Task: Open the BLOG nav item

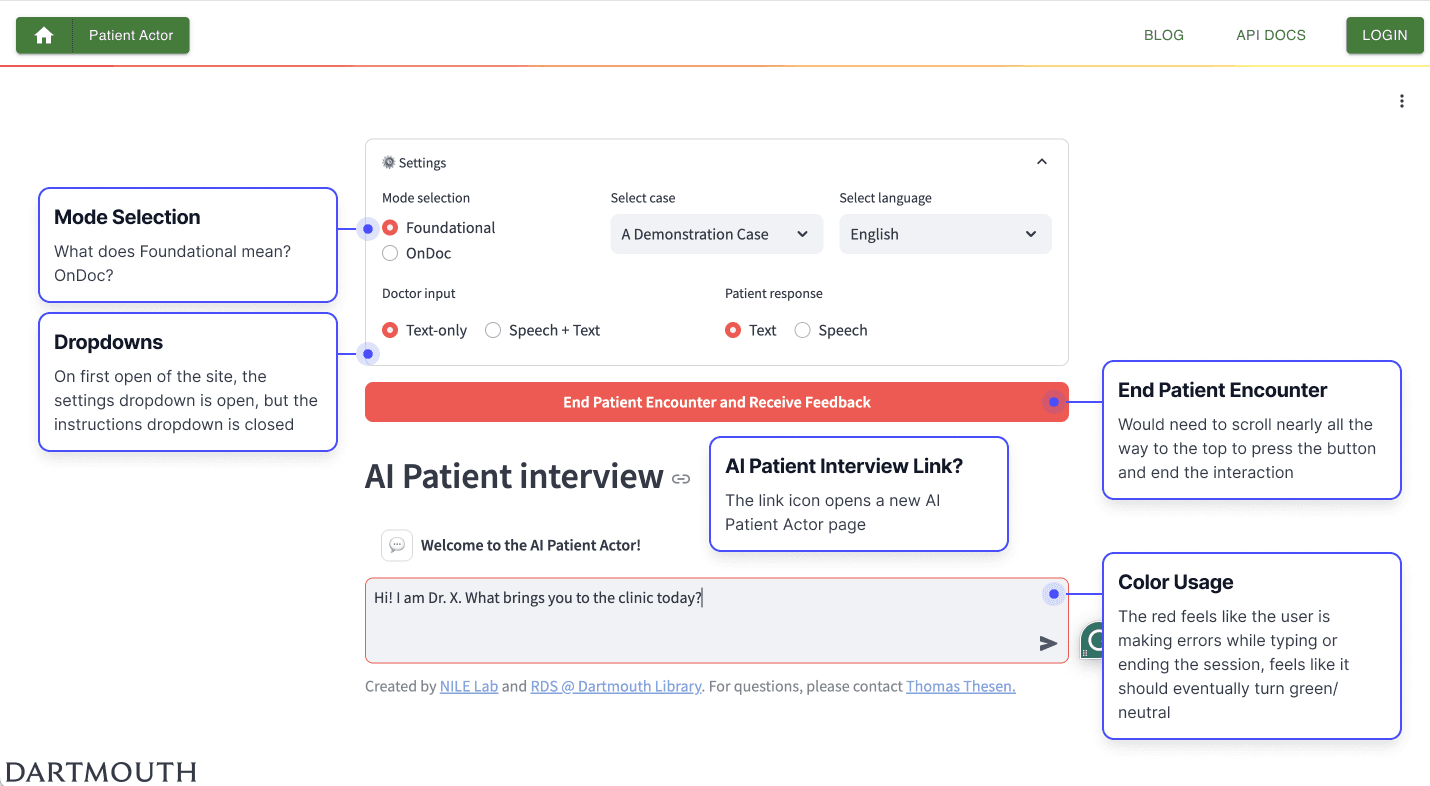Action: point(1164,35)
